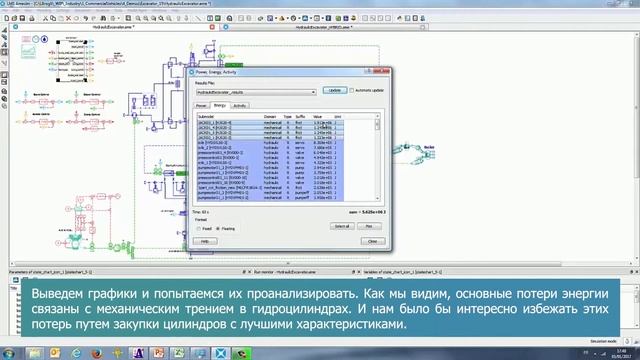
Task: Select the first mechanical frict table row
Action: (x=270, y=122)
